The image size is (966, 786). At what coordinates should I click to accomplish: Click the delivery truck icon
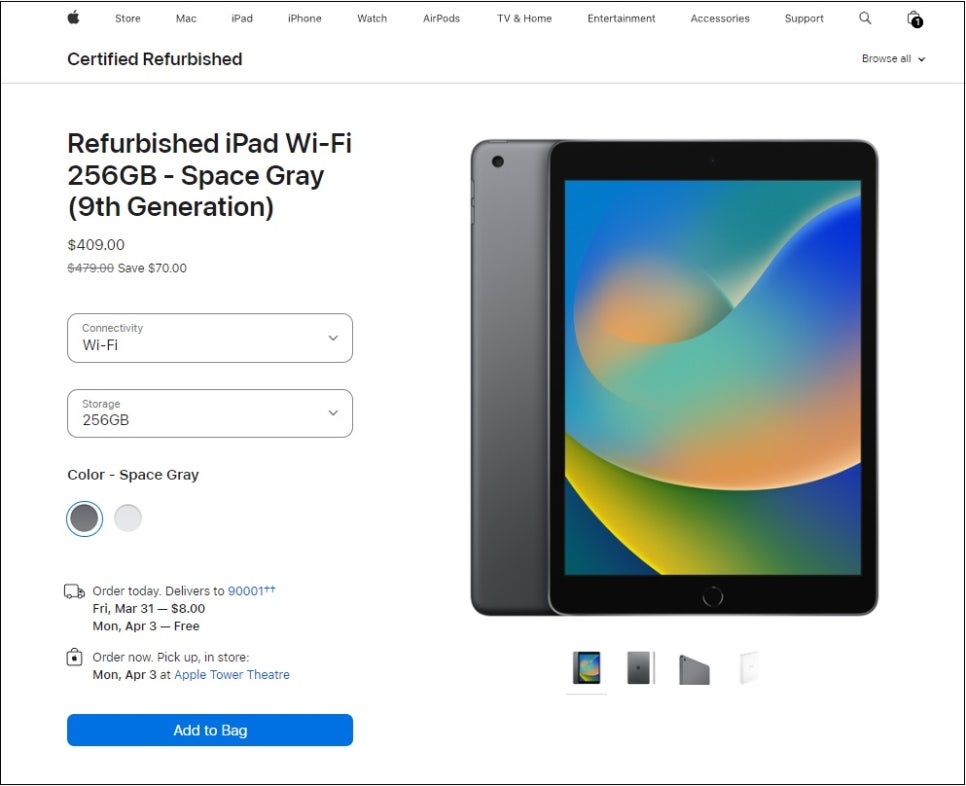(75, 591)
